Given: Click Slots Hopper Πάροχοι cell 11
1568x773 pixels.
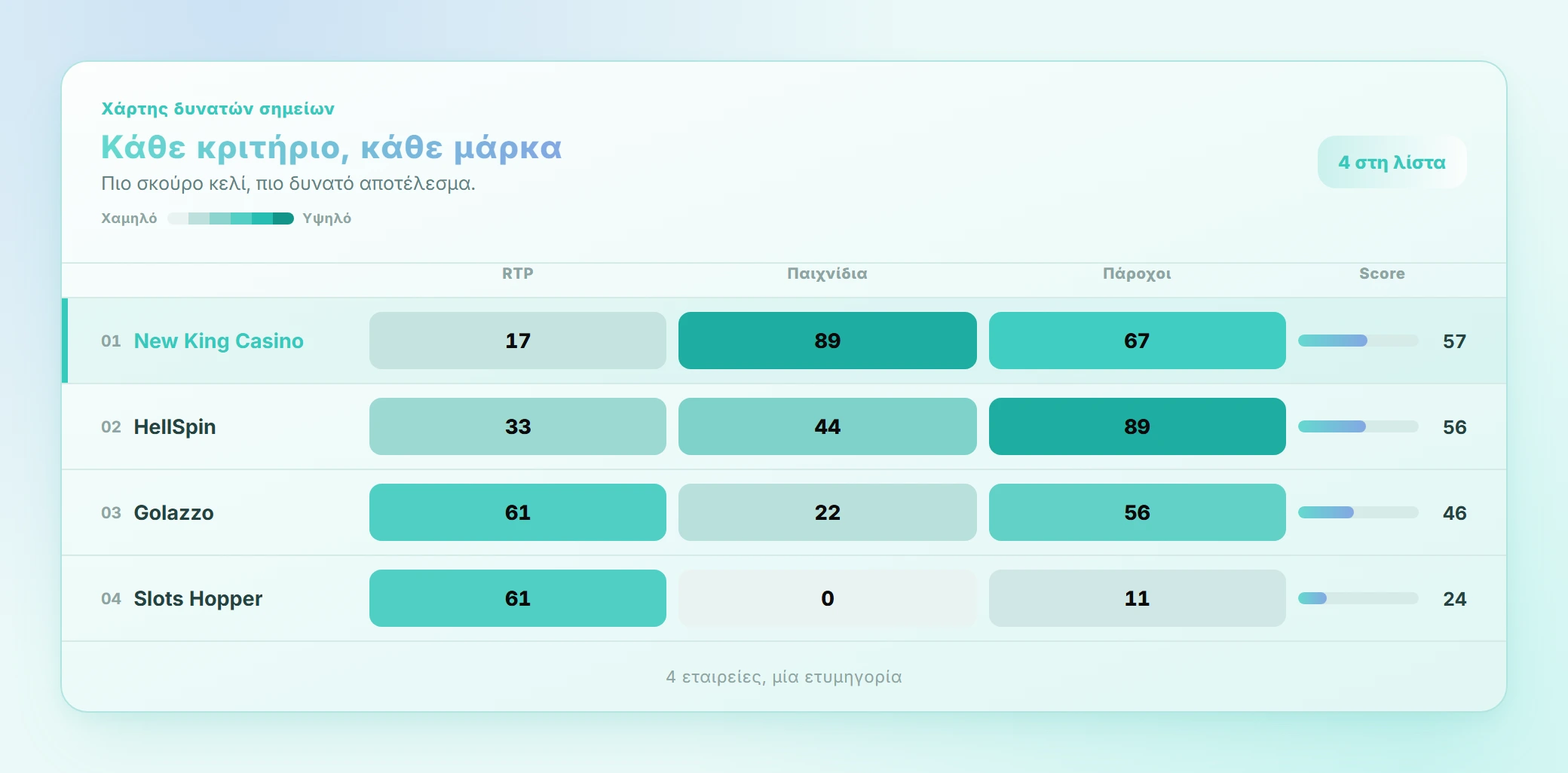Looking at the screenshot, I should coord(1138,598).
